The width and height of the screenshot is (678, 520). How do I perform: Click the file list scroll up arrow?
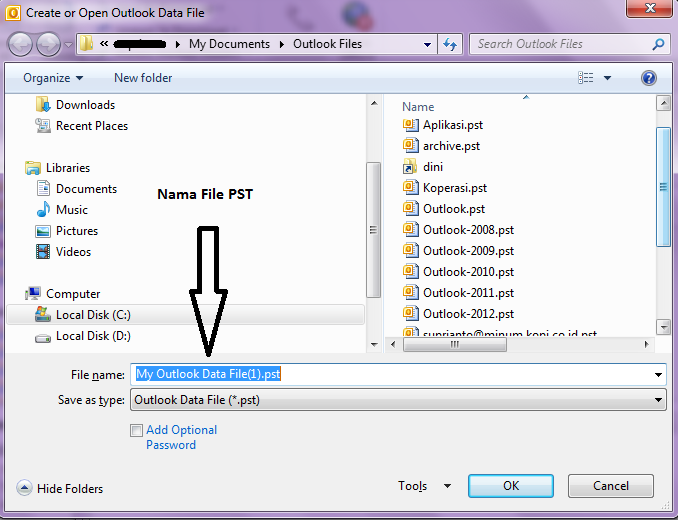click(x=663, y=103)
